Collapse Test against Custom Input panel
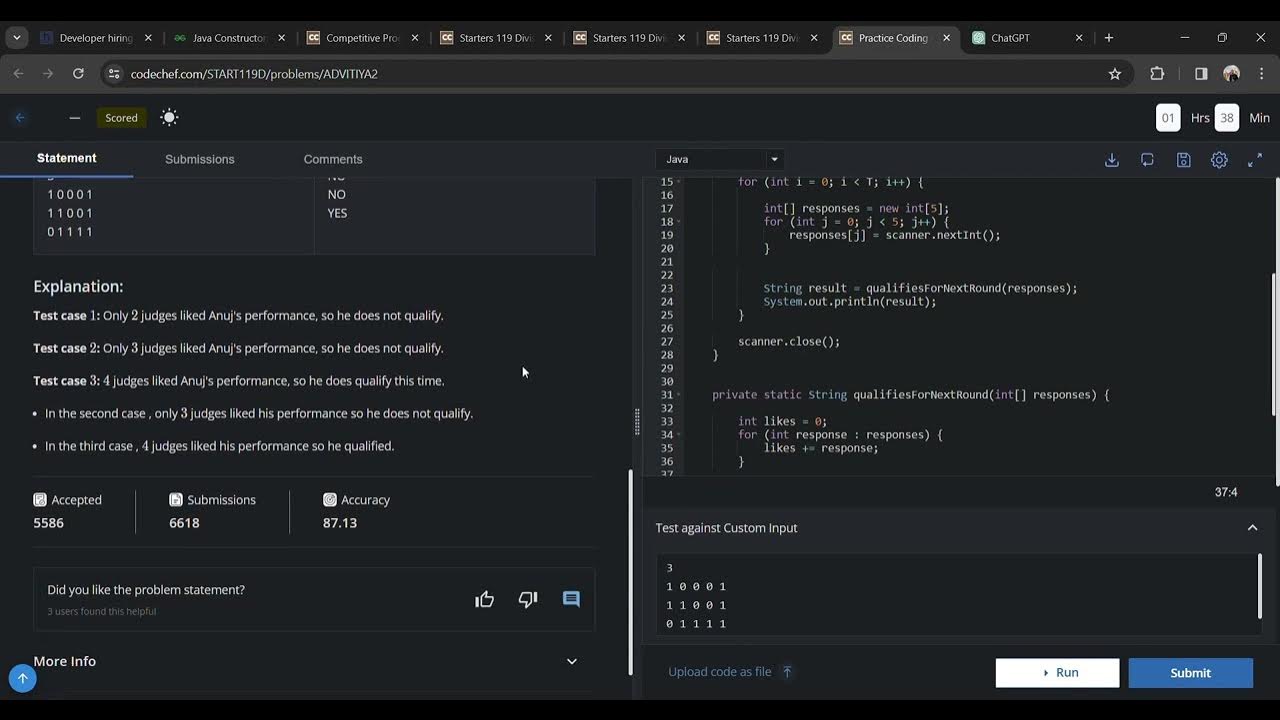 click(1252, 528)
